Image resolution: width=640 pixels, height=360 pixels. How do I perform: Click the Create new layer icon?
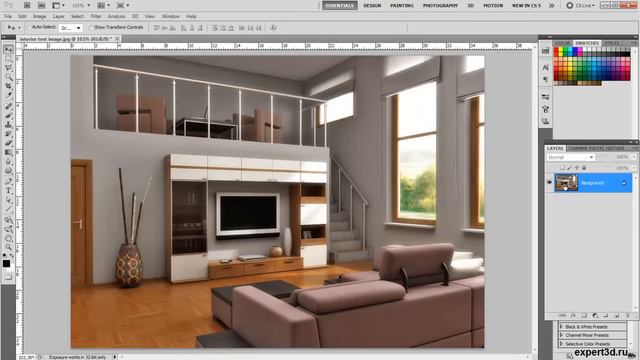click(617, 316)
